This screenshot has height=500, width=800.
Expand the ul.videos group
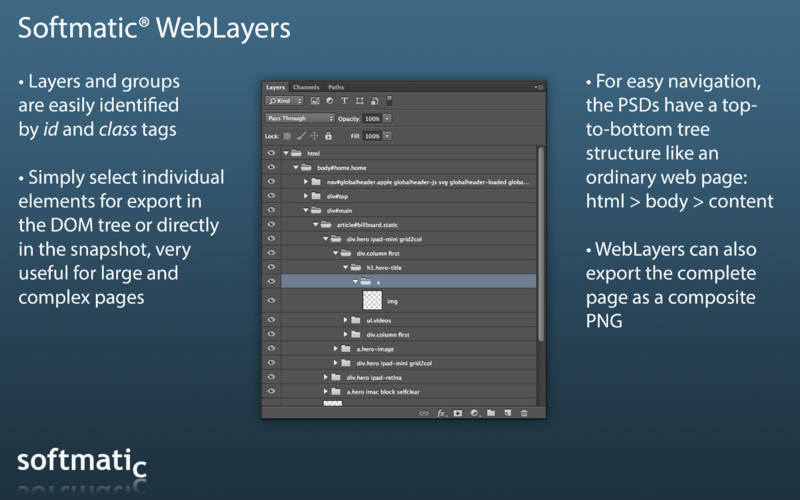[x=345, y=320]
